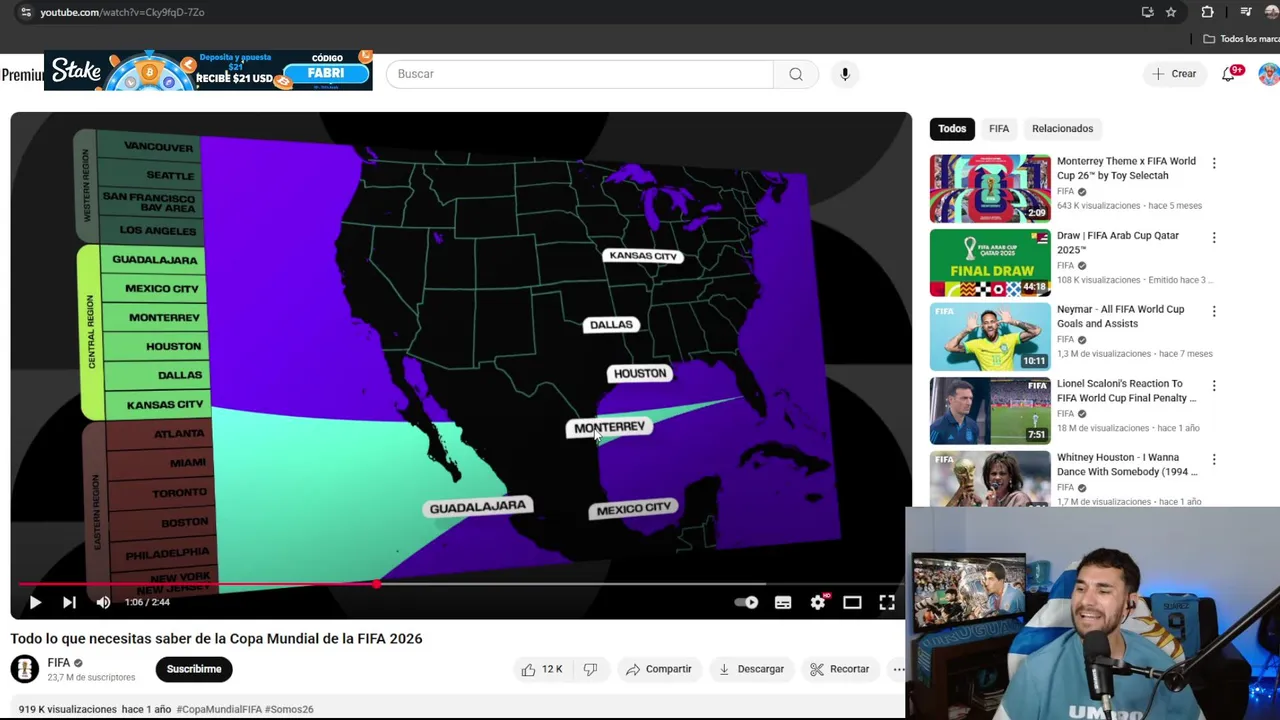Click the youtube.com address bar URL
Image resolution: width=1280 pixels, height=720 pixels.
tap(122, 12)
